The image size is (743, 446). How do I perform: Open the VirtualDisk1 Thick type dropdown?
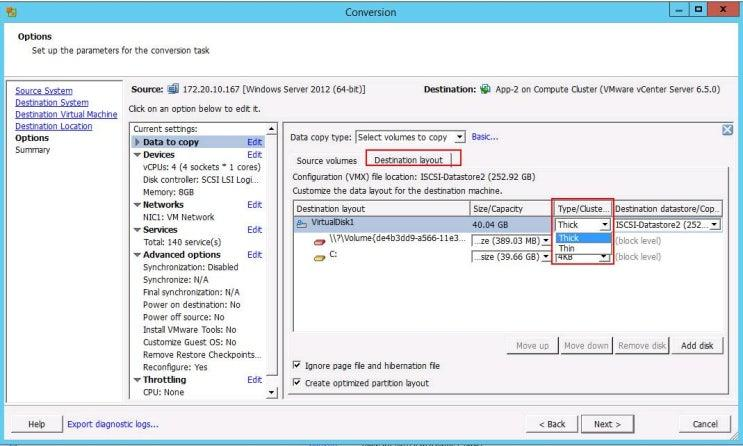(605, 225)
